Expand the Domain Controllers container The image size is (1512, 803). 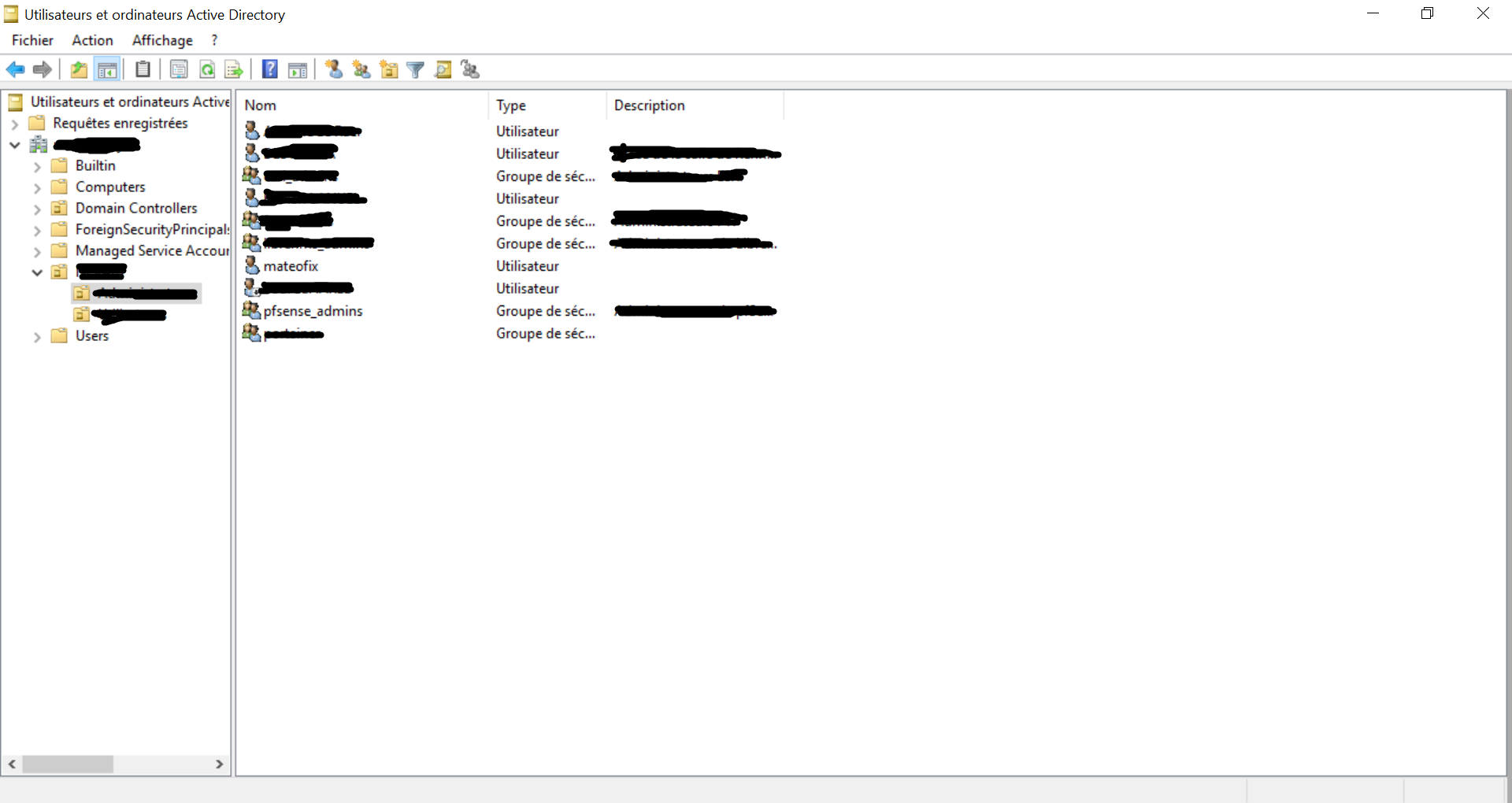[36, 209]
